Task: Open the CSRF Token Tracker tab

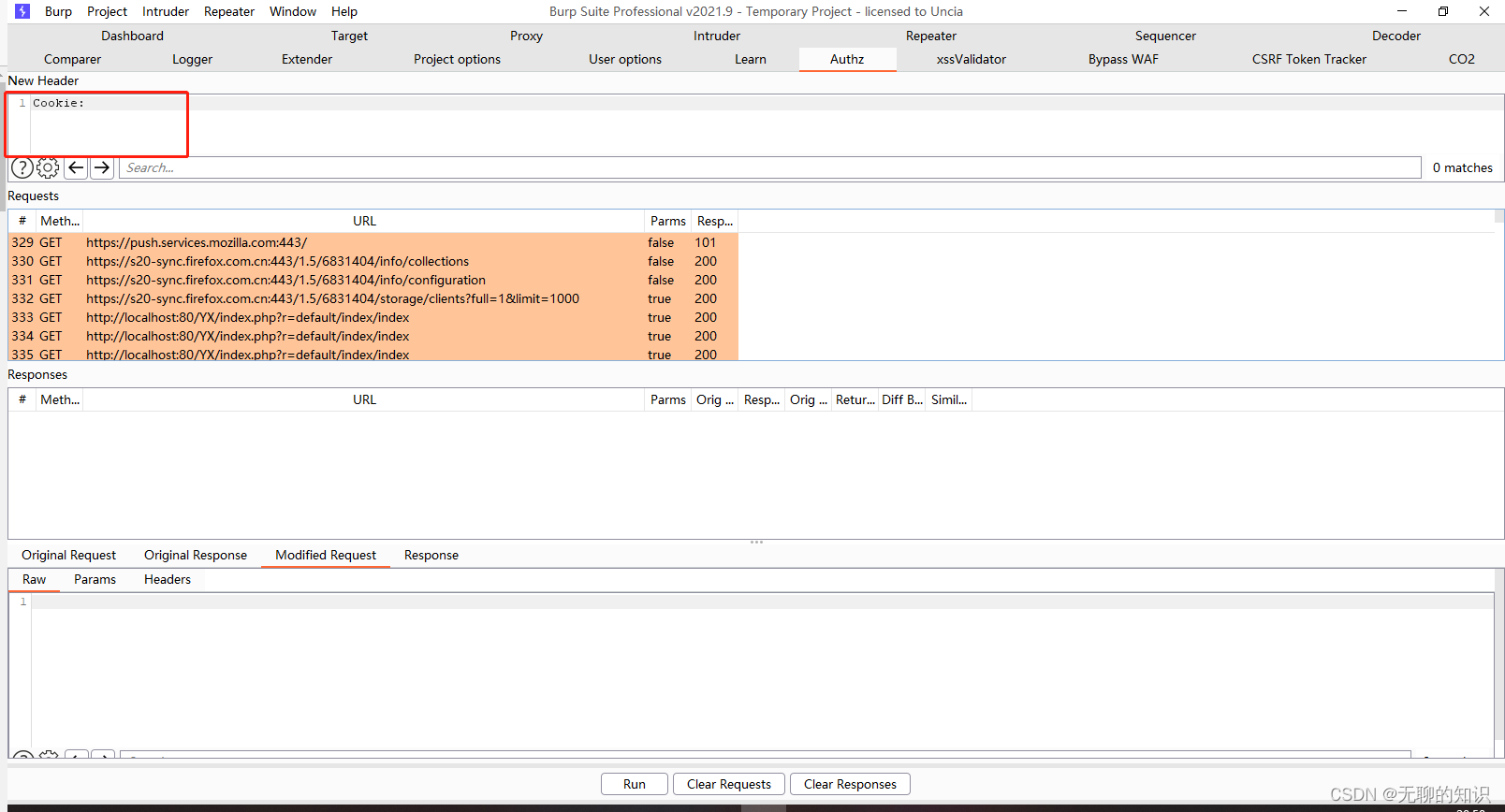Action: coord(1309,59)
